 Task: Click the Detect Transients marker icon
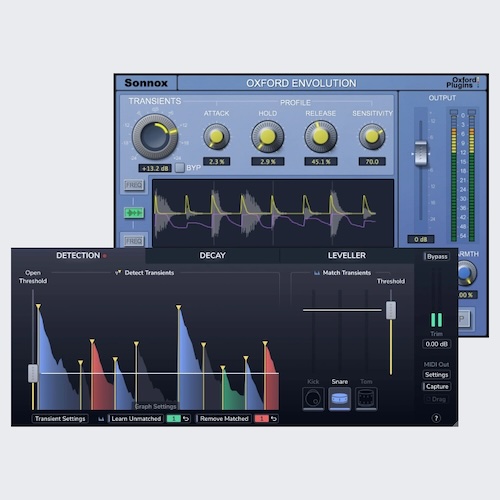(118, 273)
